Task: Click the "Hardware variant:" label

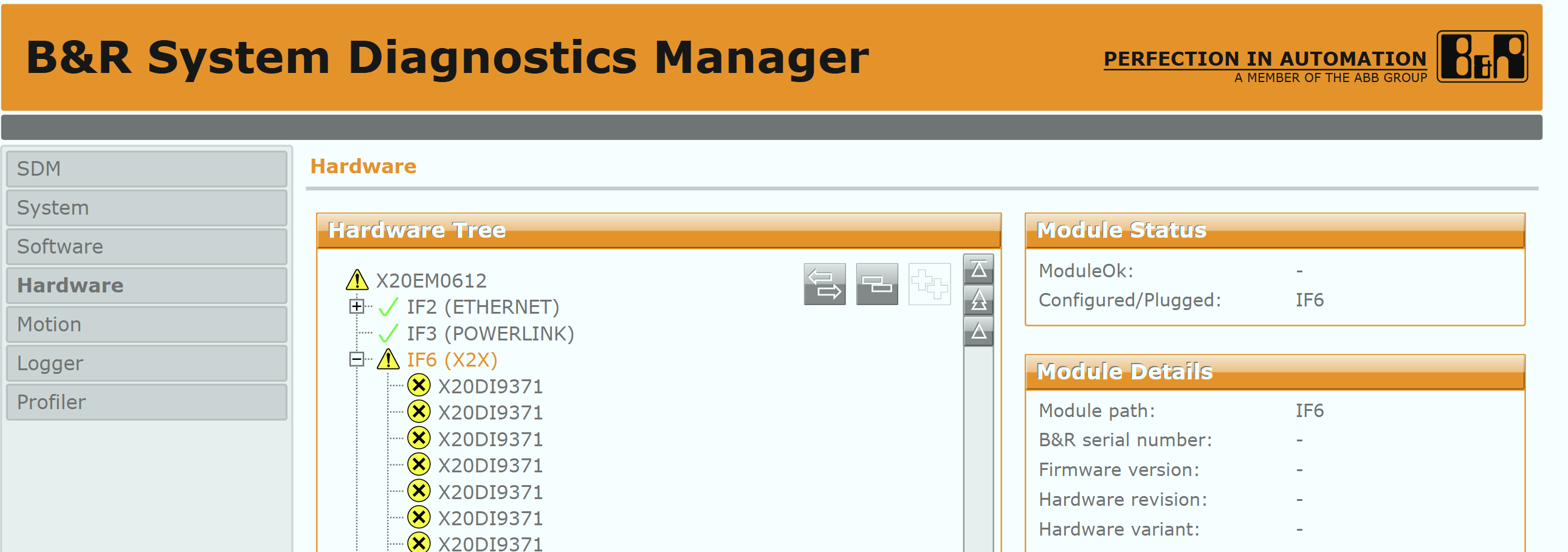Action: coord(1119,530)
